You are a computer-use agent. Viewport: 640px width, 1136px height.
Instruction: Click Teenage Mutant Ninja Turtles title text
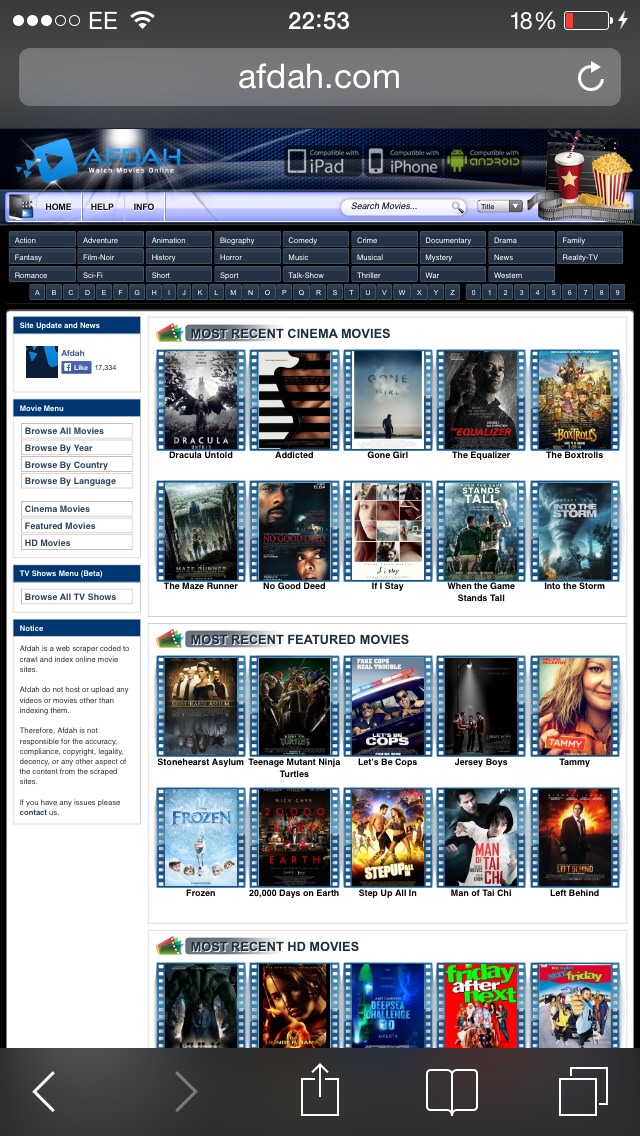point(294,768)
